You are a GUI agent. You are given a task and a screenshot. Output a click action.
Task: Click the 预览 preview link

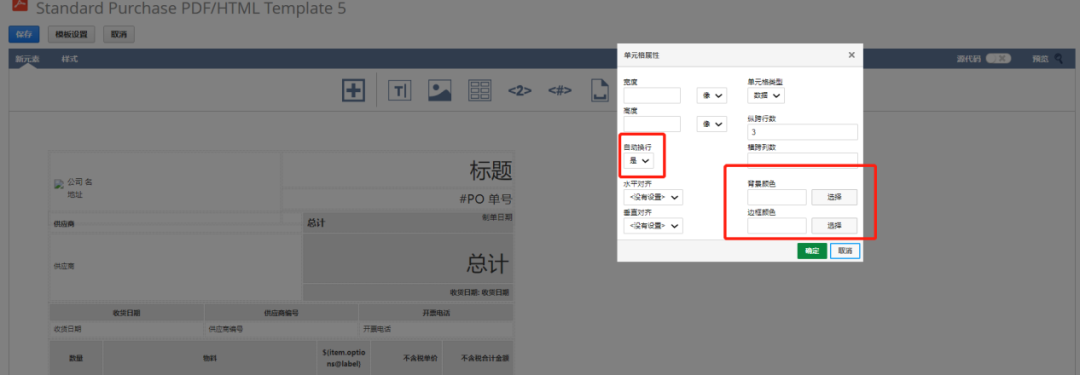point(1039,59)
